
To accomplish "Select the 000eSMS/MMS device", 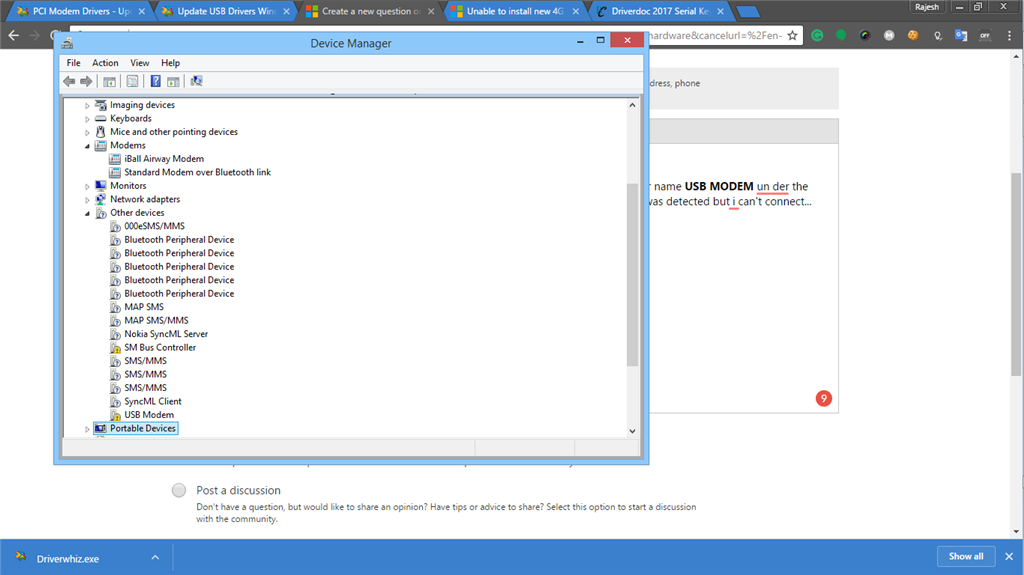I will (x=154, y=226).
